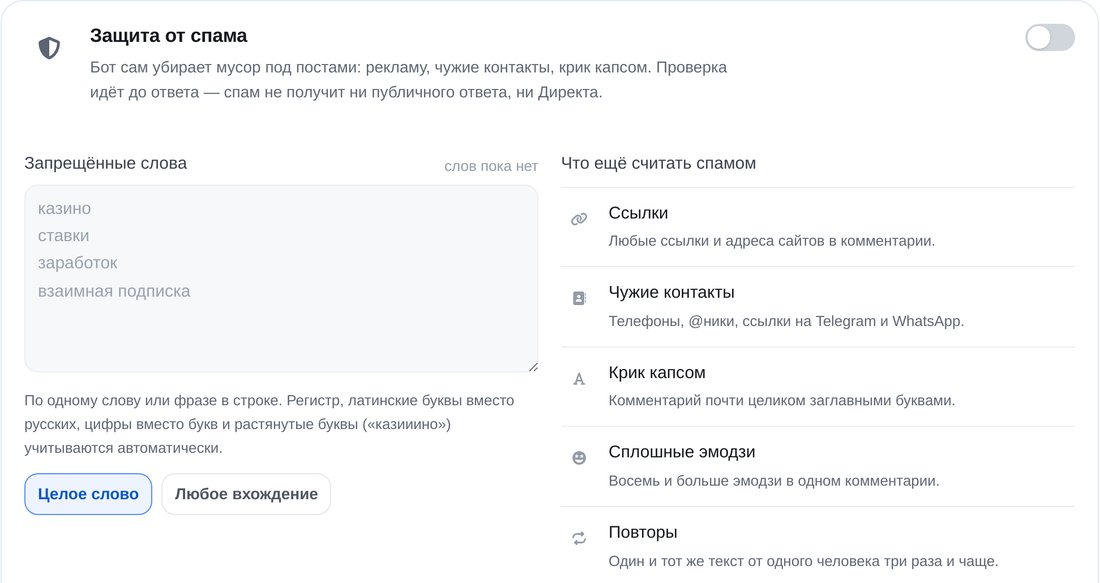Click description Комментарий почти целиком заглавными буквами
This screenshot has height=583, width=1100.
tap(782, 401)
